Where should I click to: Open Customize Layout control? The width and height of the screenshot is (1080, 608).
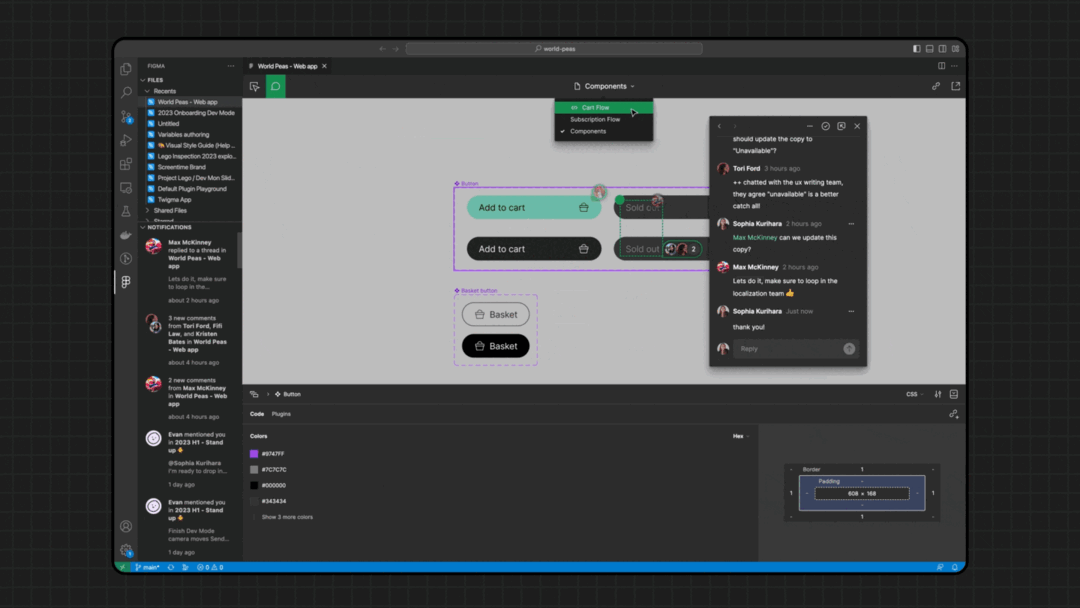(955, 49)
